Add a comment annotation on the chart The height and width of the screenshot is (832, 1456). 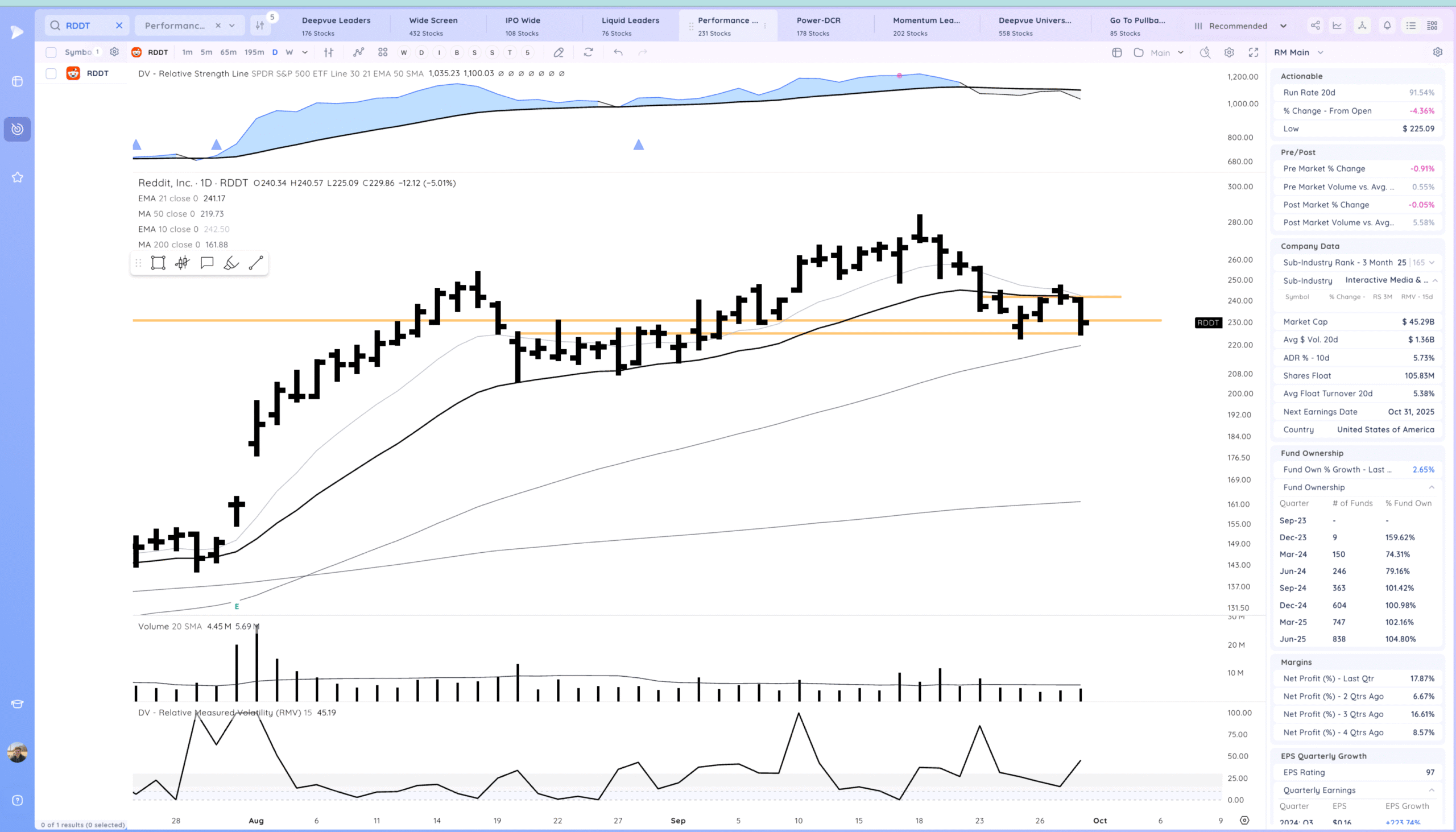tap(207, 263)
